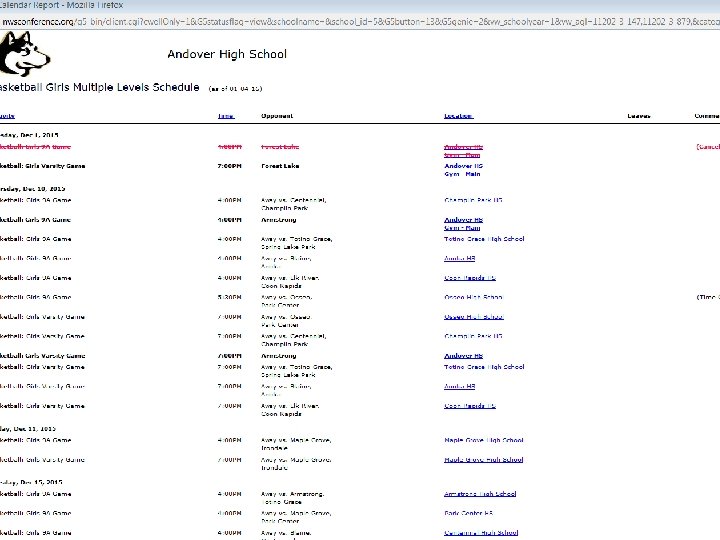Screen dimensions: 720x540
Task: Open Coon Rapids HS link in 7:00PM varsity row
Action: (470, 406)
